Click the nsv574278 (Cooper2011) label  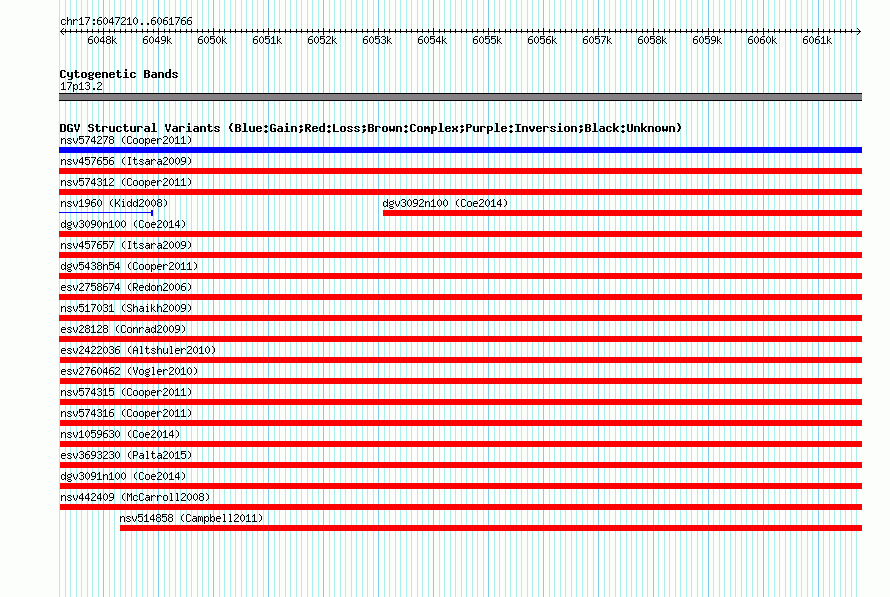(126, 140)
